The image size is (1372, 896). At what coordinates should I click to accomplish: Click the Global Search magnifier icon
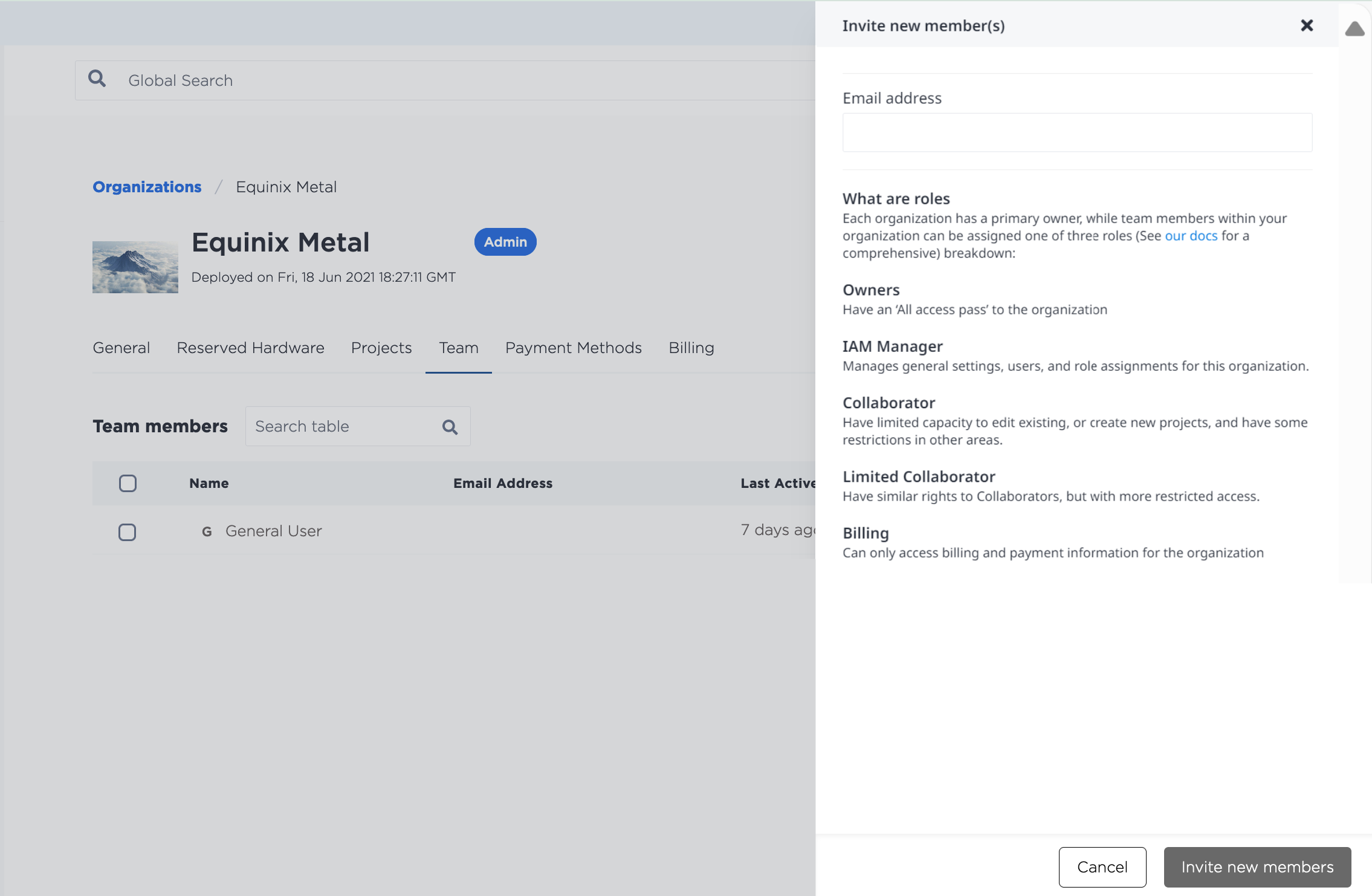[97, 79]
